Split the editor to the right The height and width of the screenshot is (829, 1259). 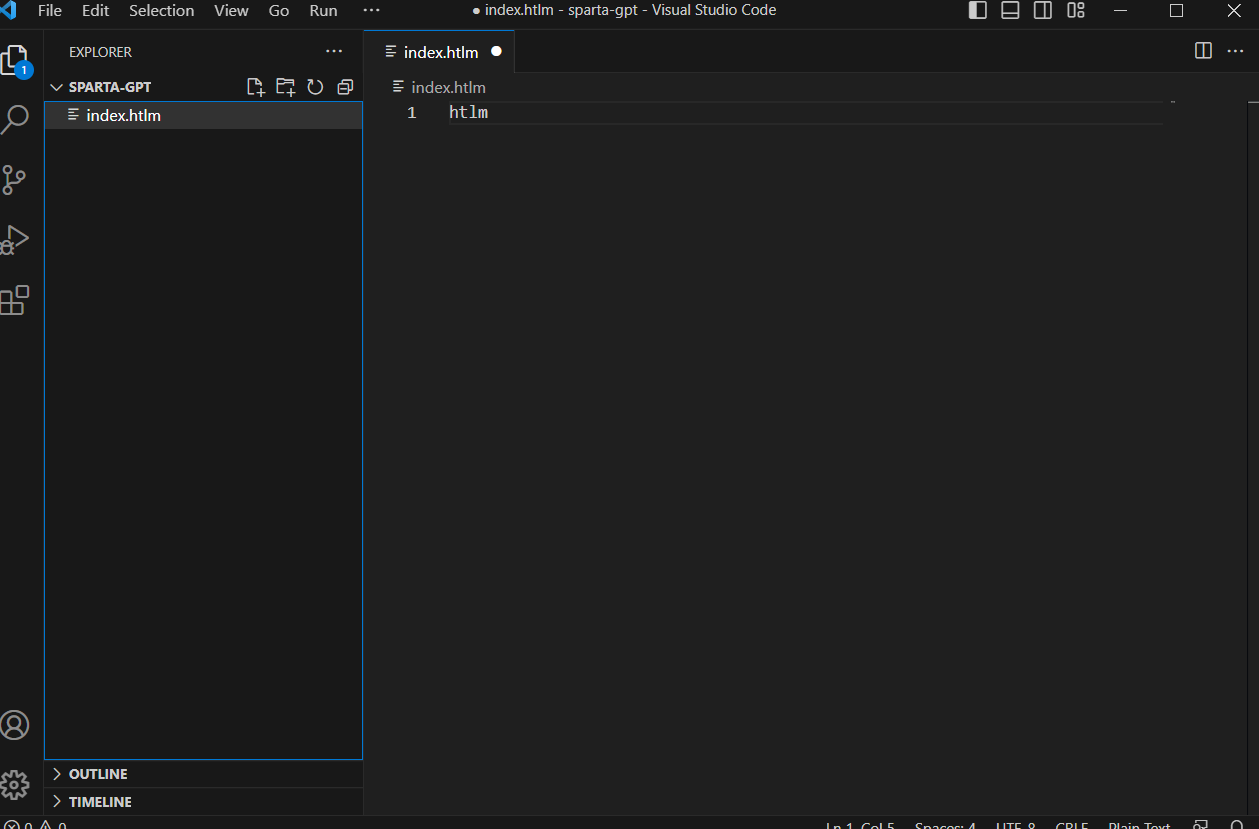point(1204,51)
